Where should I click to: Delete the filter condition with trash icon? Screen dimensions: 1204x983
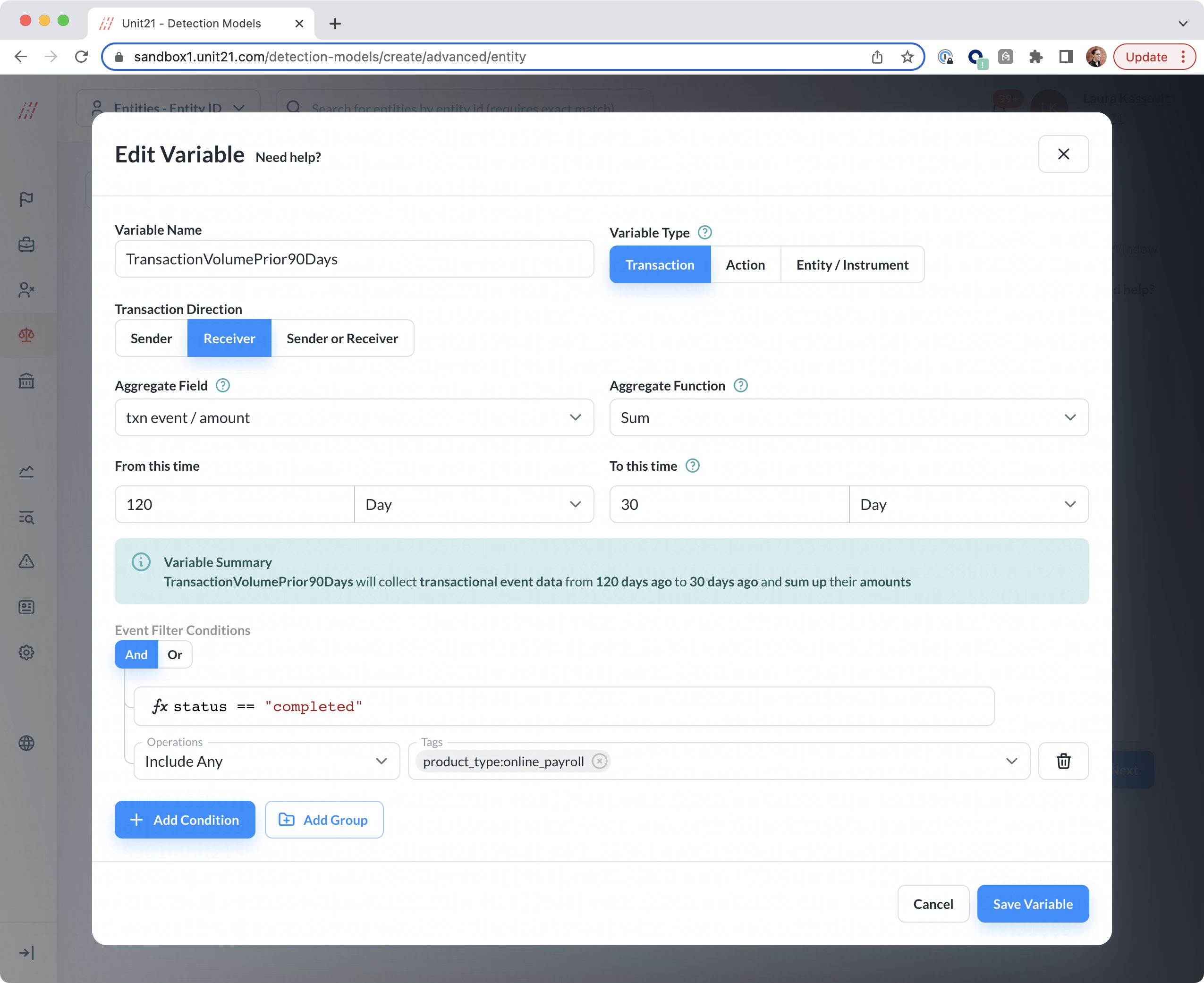(x=1063, y=761)
